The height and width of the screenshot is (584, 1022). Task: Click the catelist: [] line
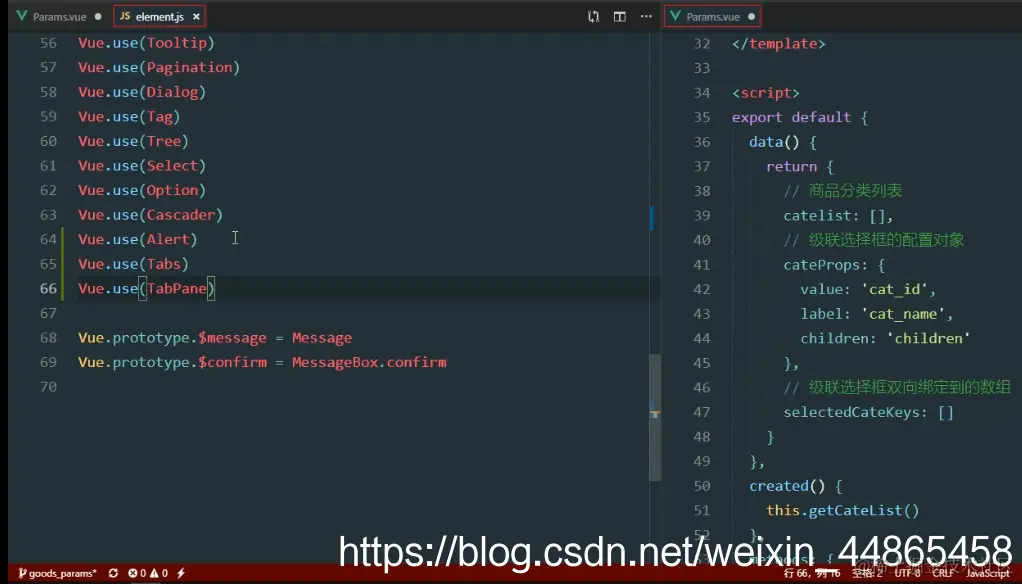(x=838, y=215)
